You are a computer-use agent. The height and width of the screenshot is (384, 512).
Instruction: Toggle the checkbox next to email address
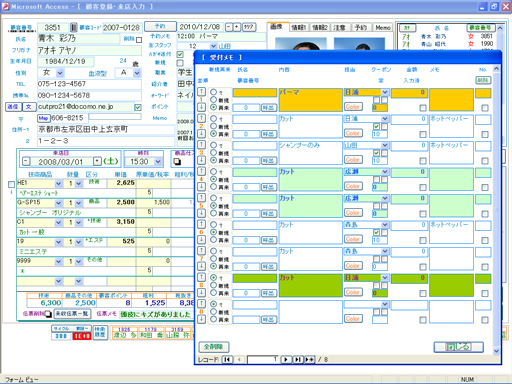pyautogui.click(x=138, y=107)
